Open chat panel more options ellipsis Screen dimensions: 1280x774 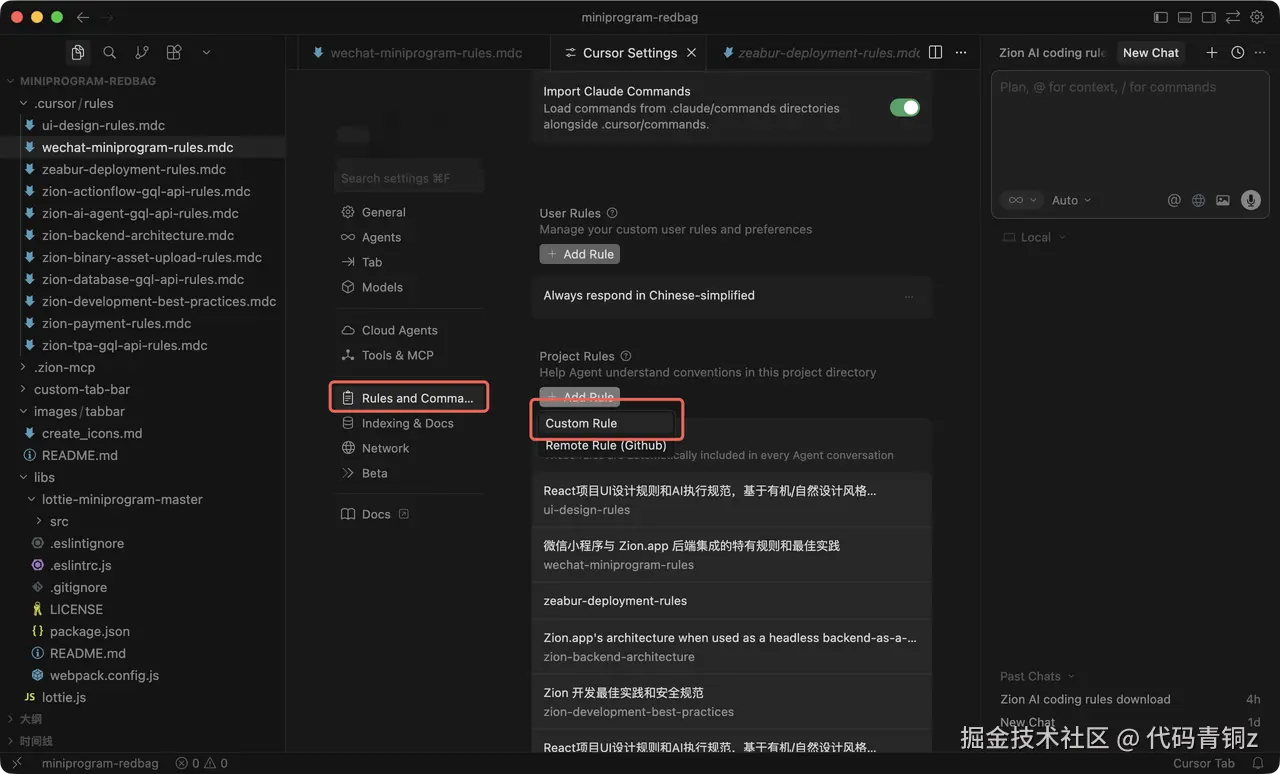(1261, 53)
